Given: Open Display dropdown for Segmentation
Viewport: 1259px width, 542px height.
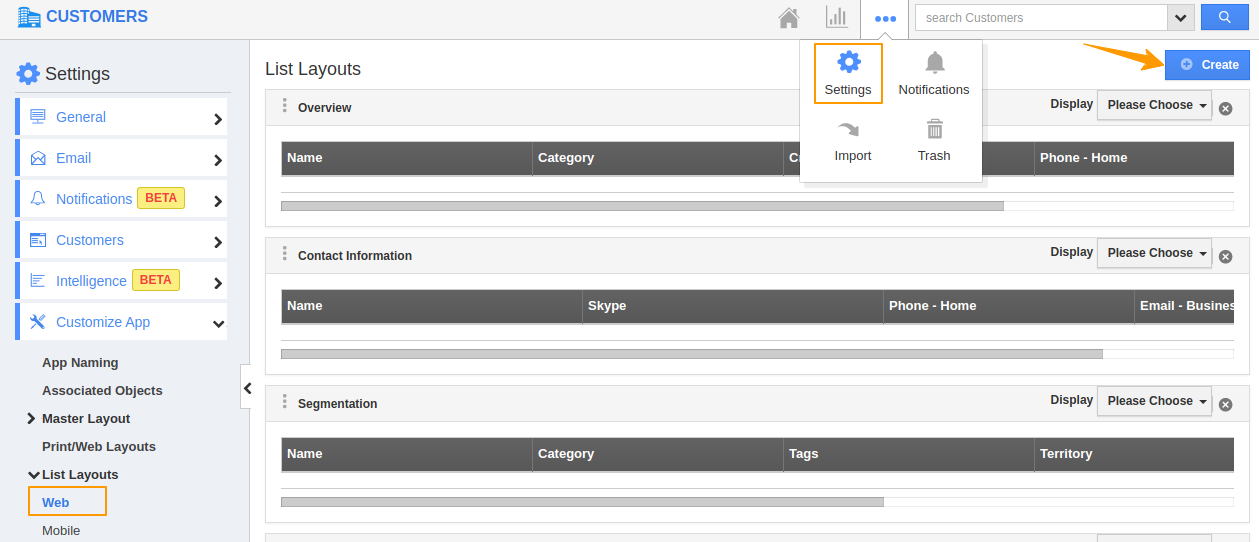Looking at the screenshot, I should tap(1154, 401).
